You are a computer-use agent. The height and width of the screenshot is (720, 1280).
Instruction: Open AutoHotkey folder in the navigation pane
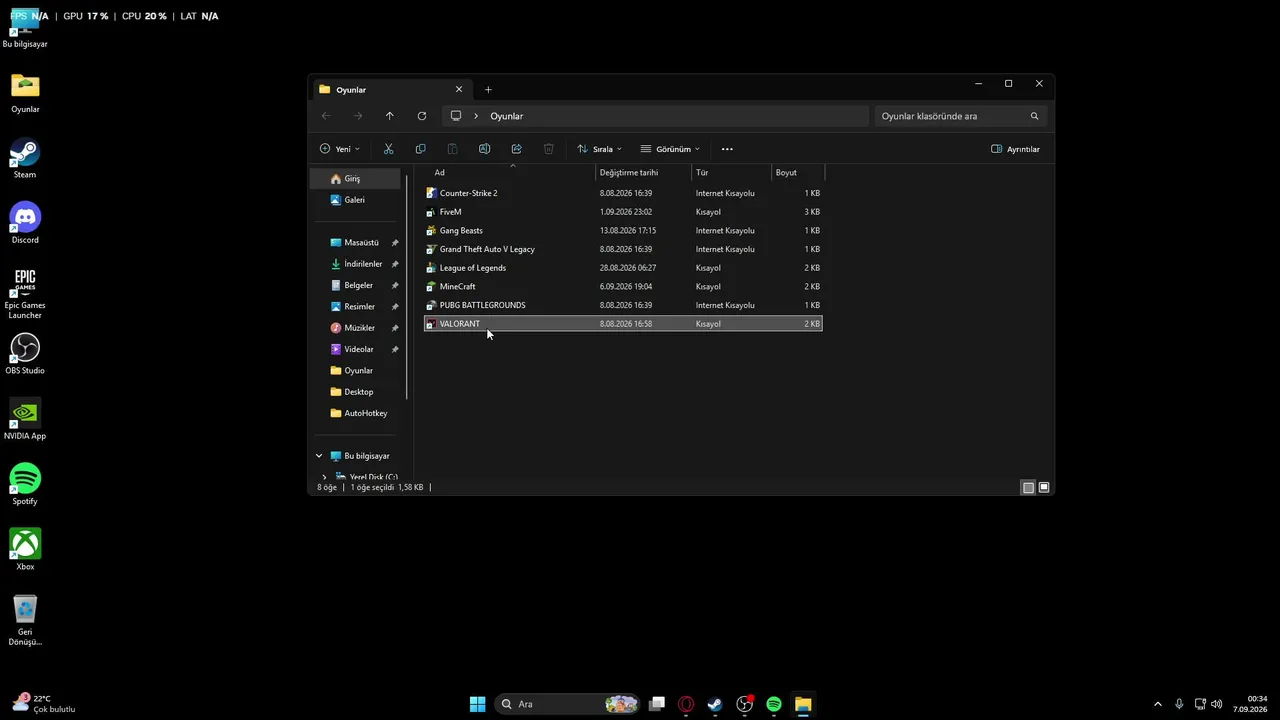pos(357,413)
